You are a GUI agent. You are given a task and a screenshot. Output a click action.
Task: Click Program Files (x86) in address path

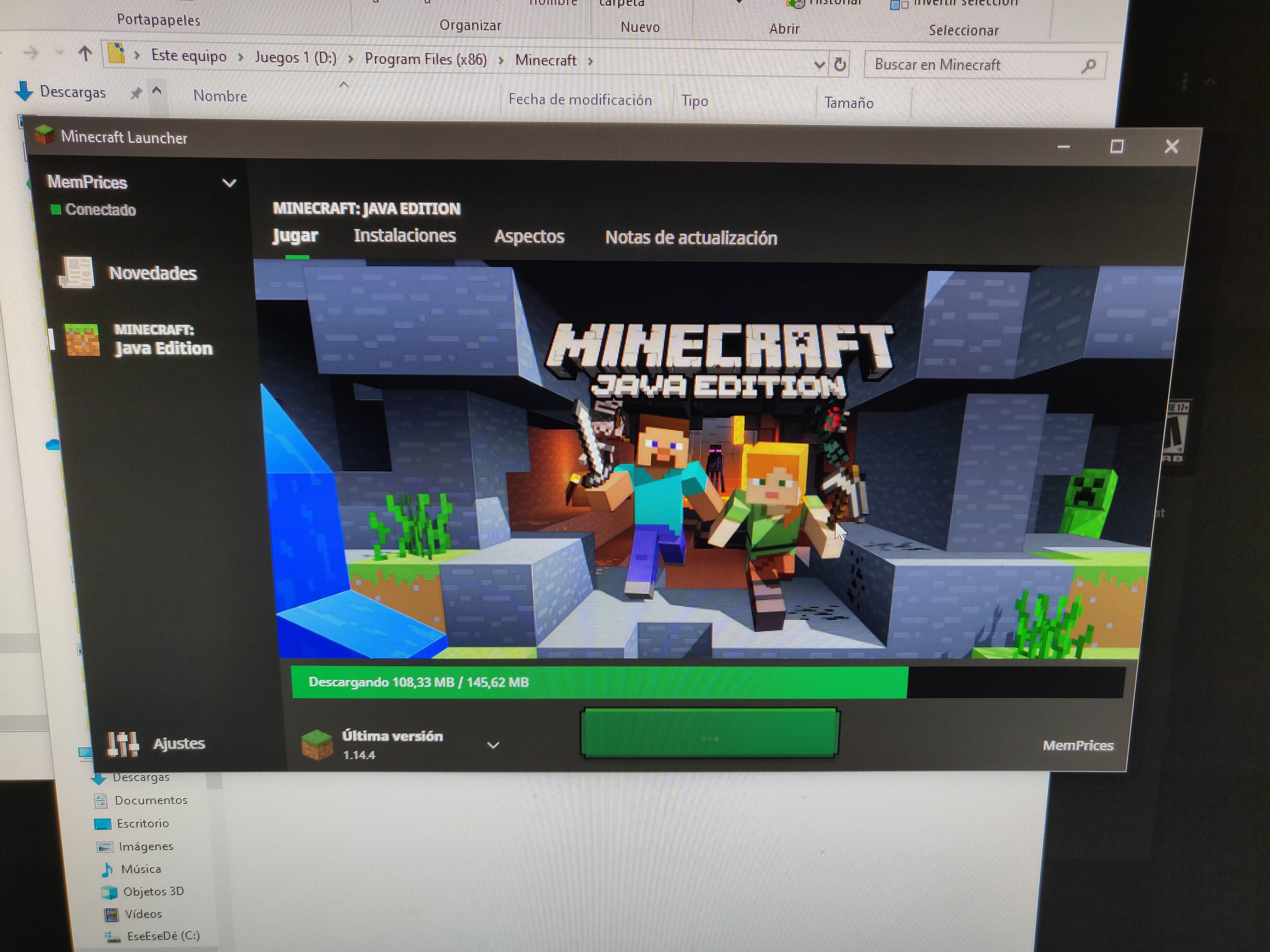[426, 59]
